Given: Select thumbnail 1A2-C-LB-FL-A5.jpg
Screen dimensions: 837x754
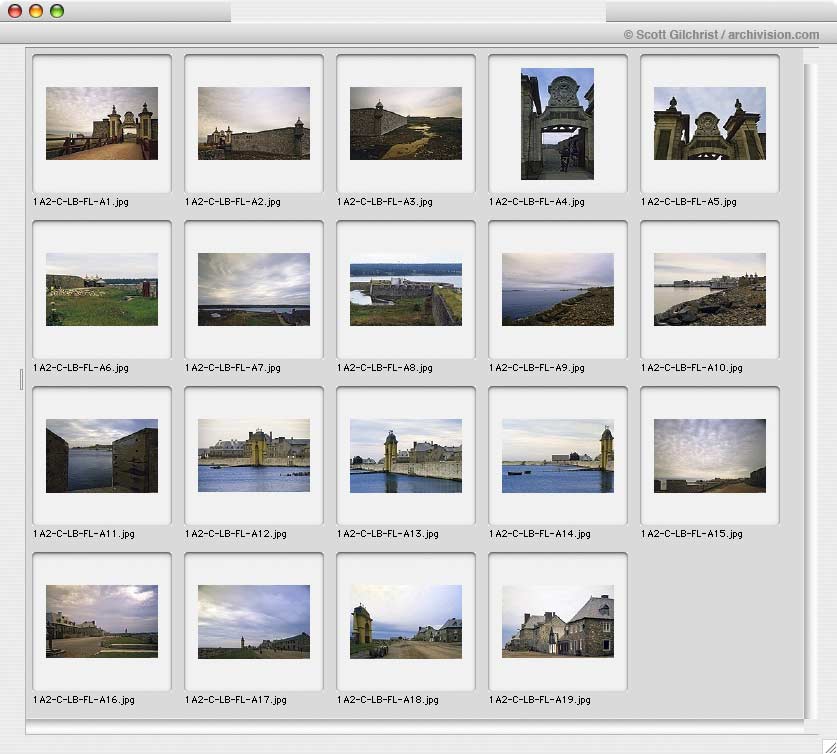Looking at the screenshot, I should (x=710, y=123).
